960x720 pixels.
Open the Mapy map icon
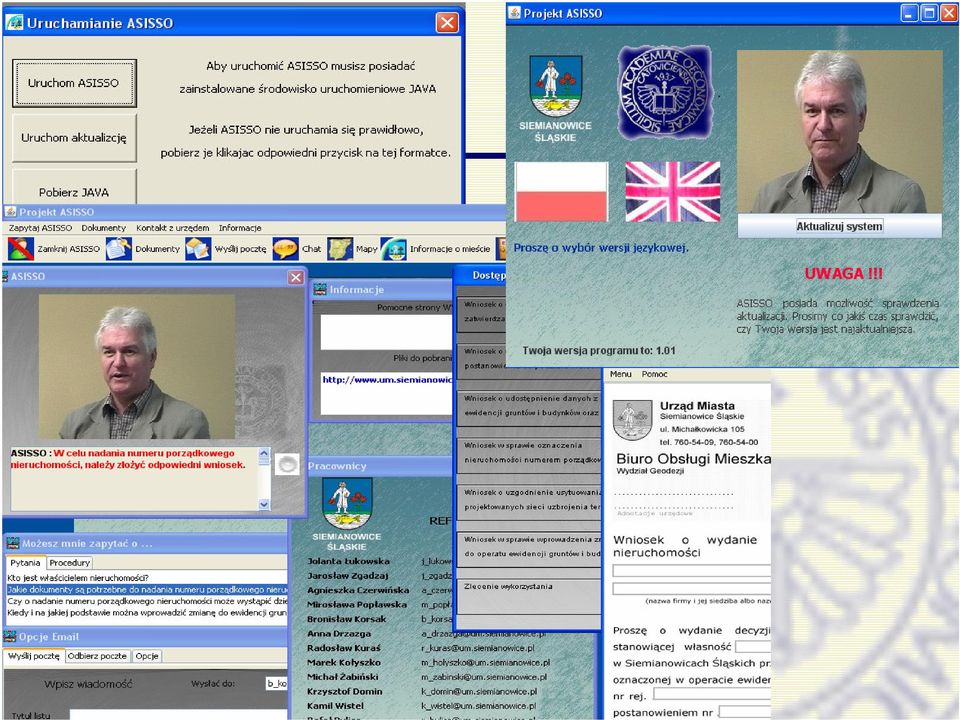pyautogui.click(x=340, y=249)
